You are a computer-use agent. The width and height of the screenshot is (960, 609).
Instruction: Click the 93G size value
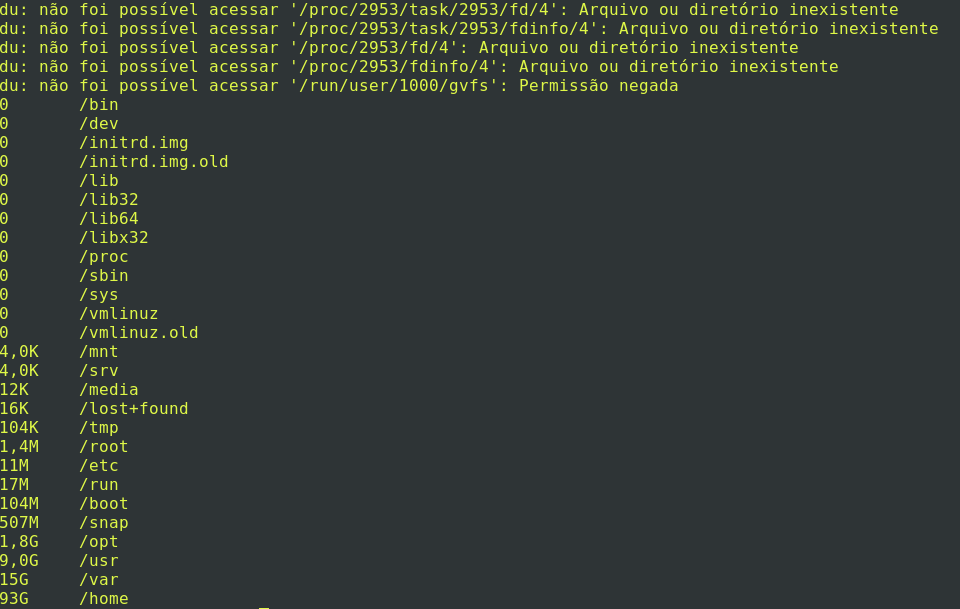15,599
